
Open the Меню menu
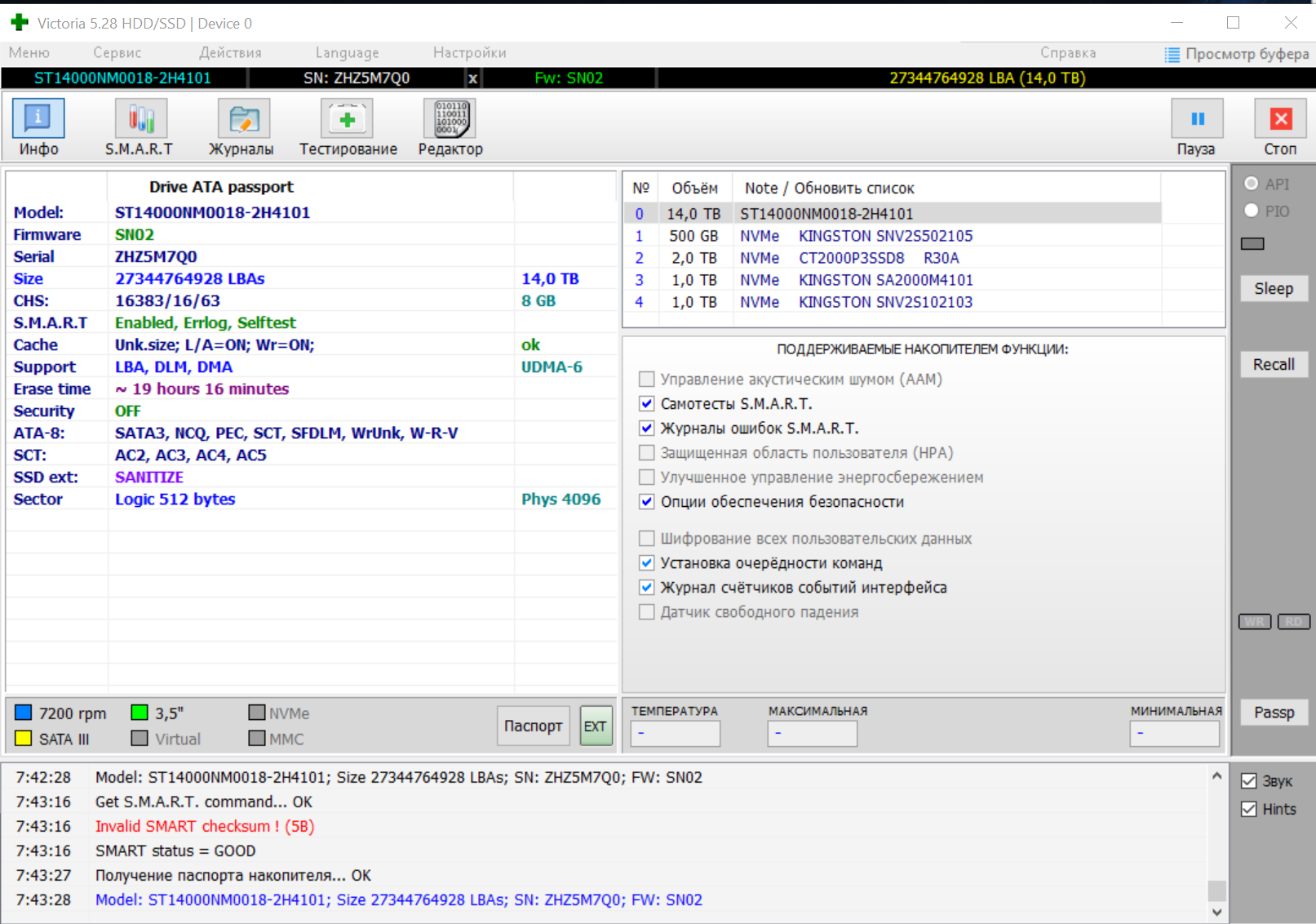(x=29, y=52)
